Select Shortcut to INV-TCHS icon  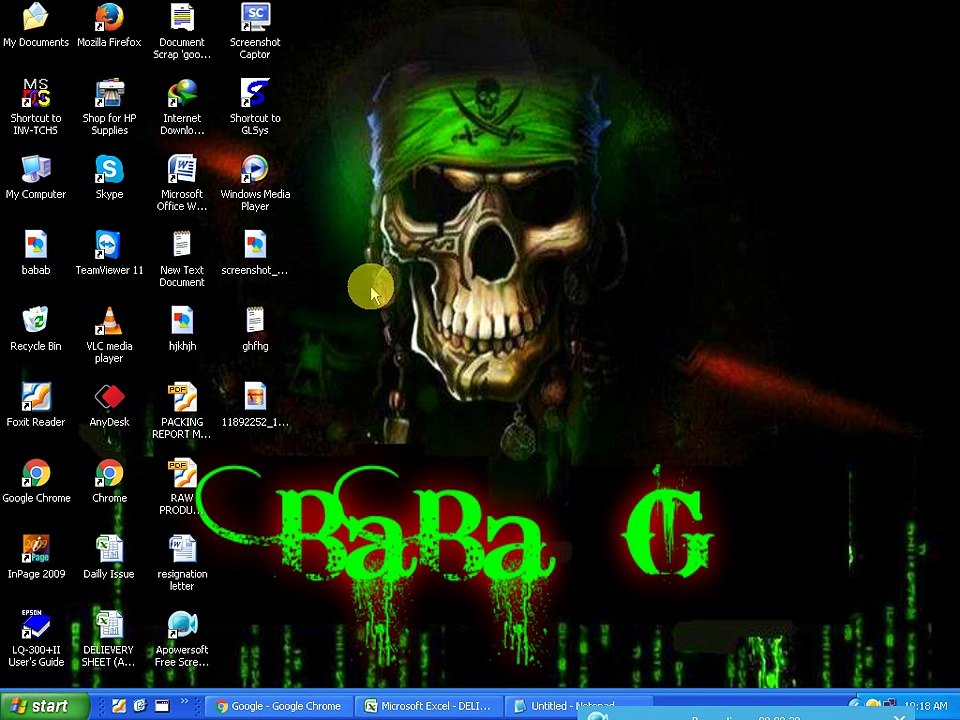click(x=36, y=107)
